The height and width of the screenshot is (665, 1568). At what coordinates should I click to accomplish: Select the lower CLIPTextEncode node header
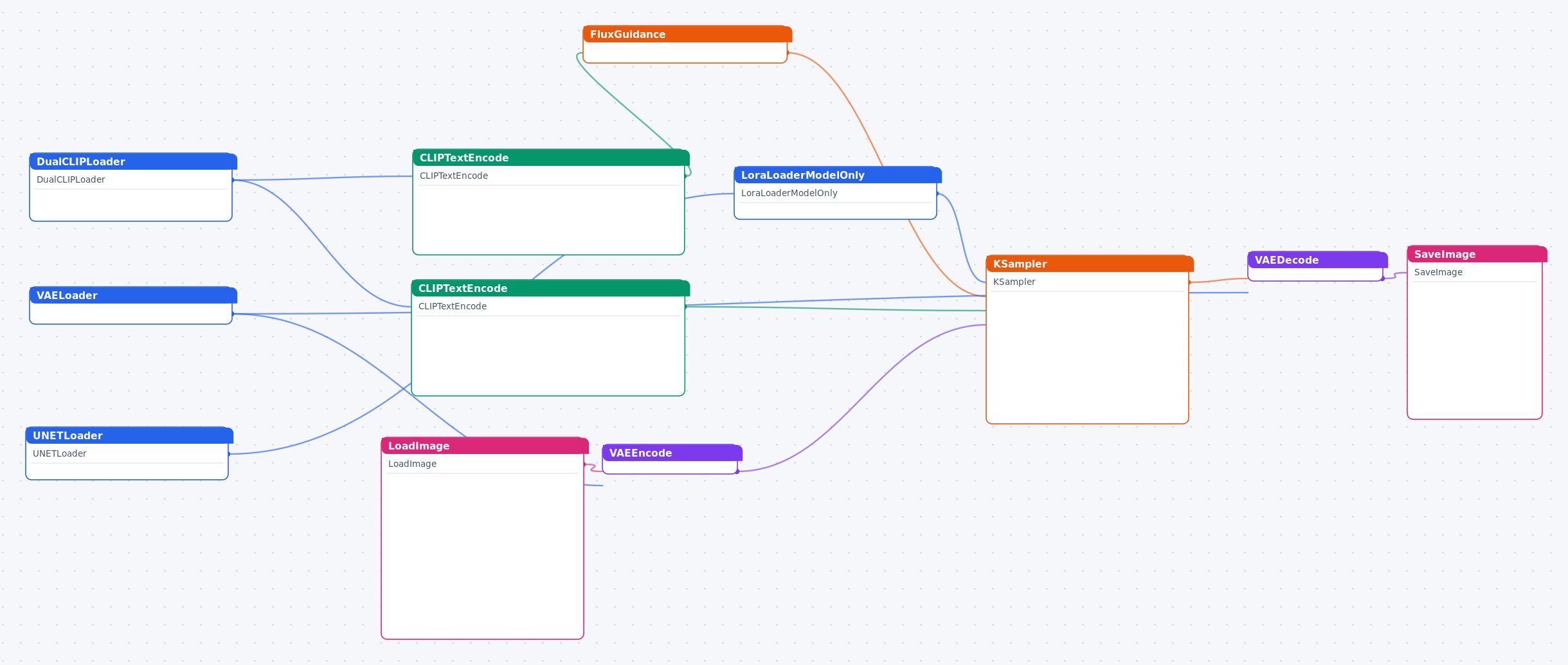550,288
